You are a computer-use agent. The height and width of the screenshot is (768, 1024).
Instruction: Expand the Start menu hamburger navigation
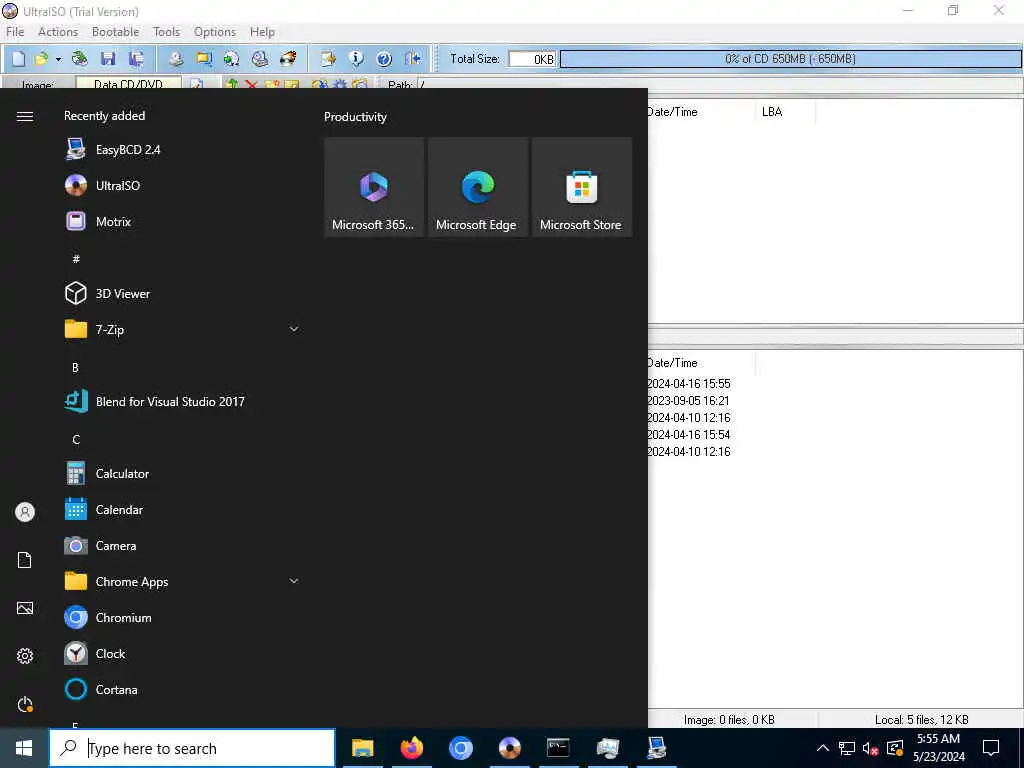coord(25,116)
